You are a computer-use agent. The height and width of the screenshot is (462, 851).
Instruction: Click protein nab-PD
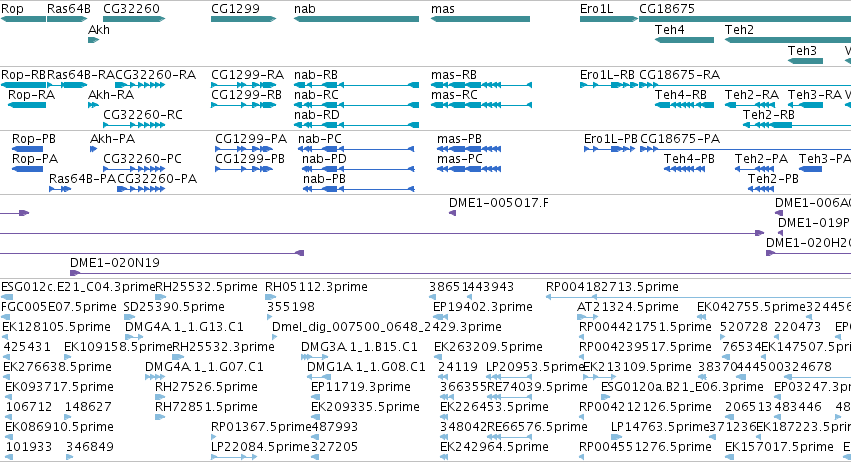pyautogui.click(x=324, y=159)
